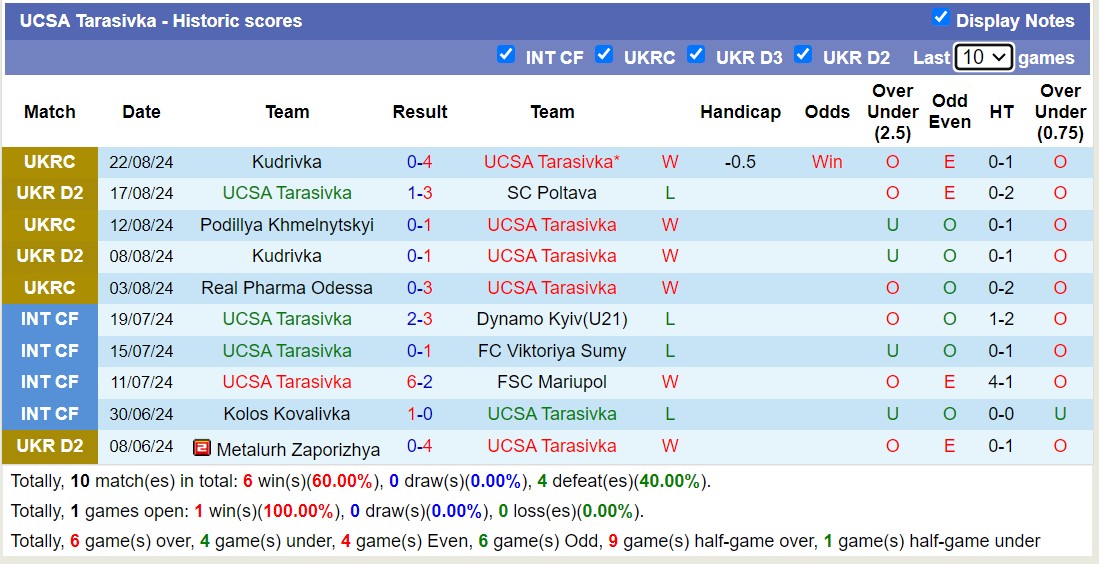
Task: Click the SC Poltava team link
Action: pos(552,193)
